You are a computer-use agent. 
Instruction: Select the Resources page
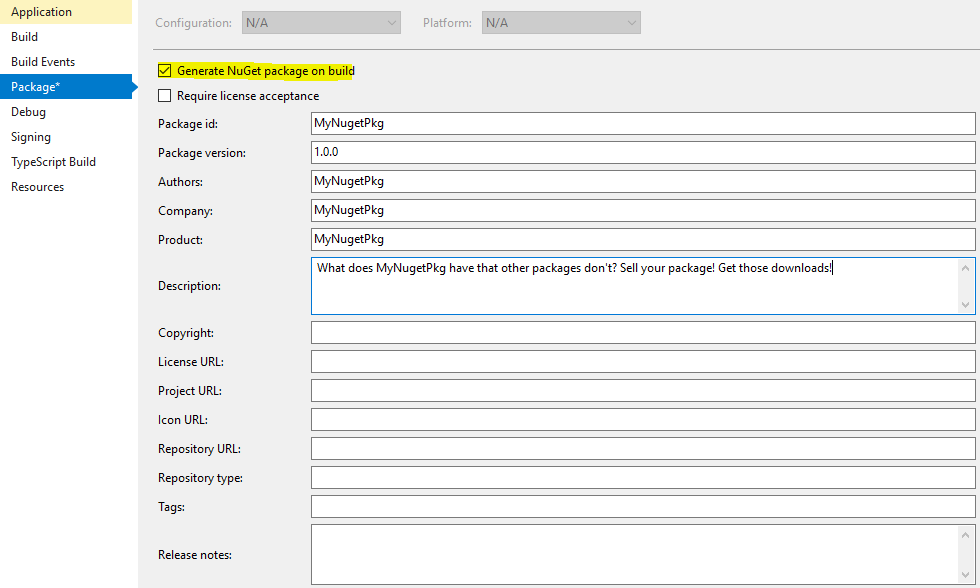tap(37, 186)
